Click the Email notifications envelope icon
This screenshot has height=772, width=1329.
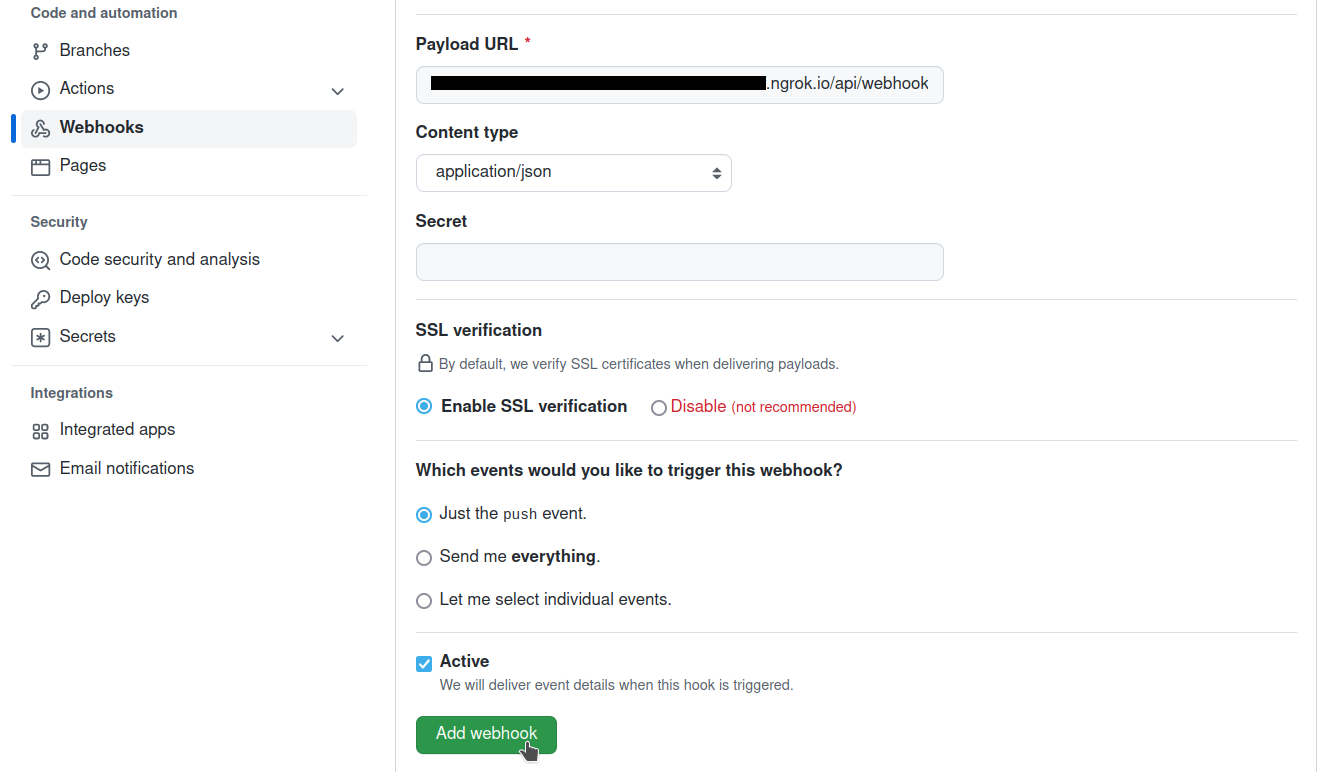click(40, 469)
